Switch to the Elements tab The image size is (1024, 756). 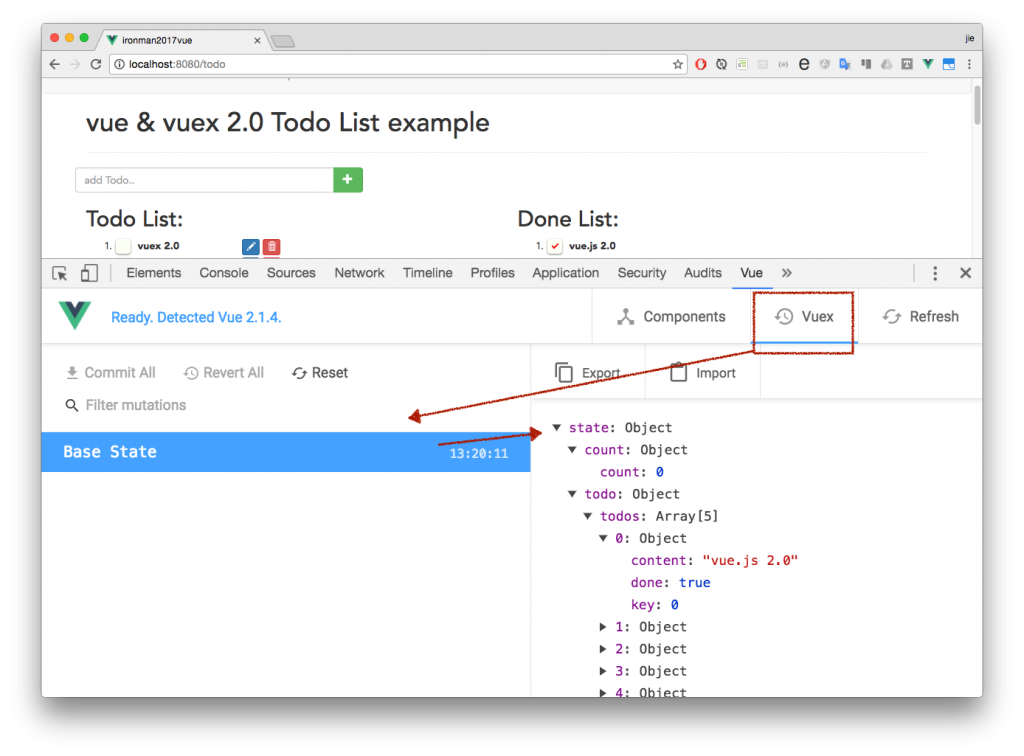(153, 273)
